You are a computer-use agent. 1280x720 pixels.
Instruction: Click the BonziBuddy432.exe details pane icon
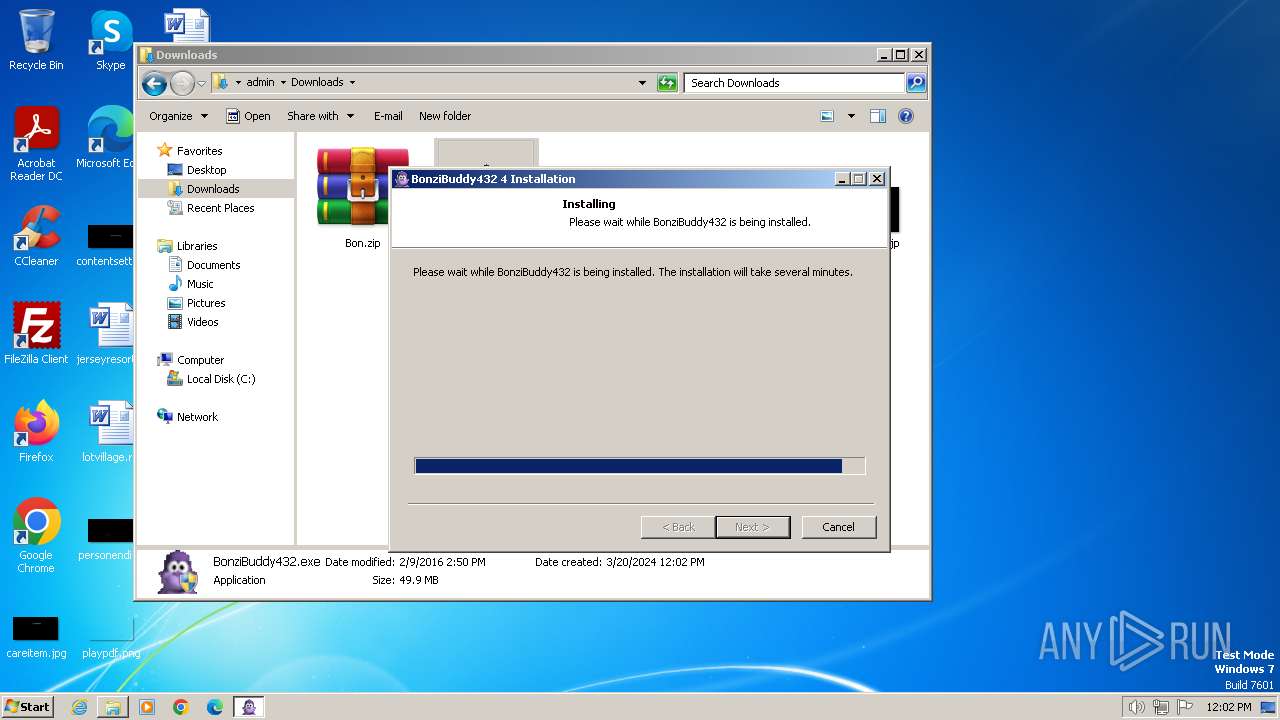178,572
